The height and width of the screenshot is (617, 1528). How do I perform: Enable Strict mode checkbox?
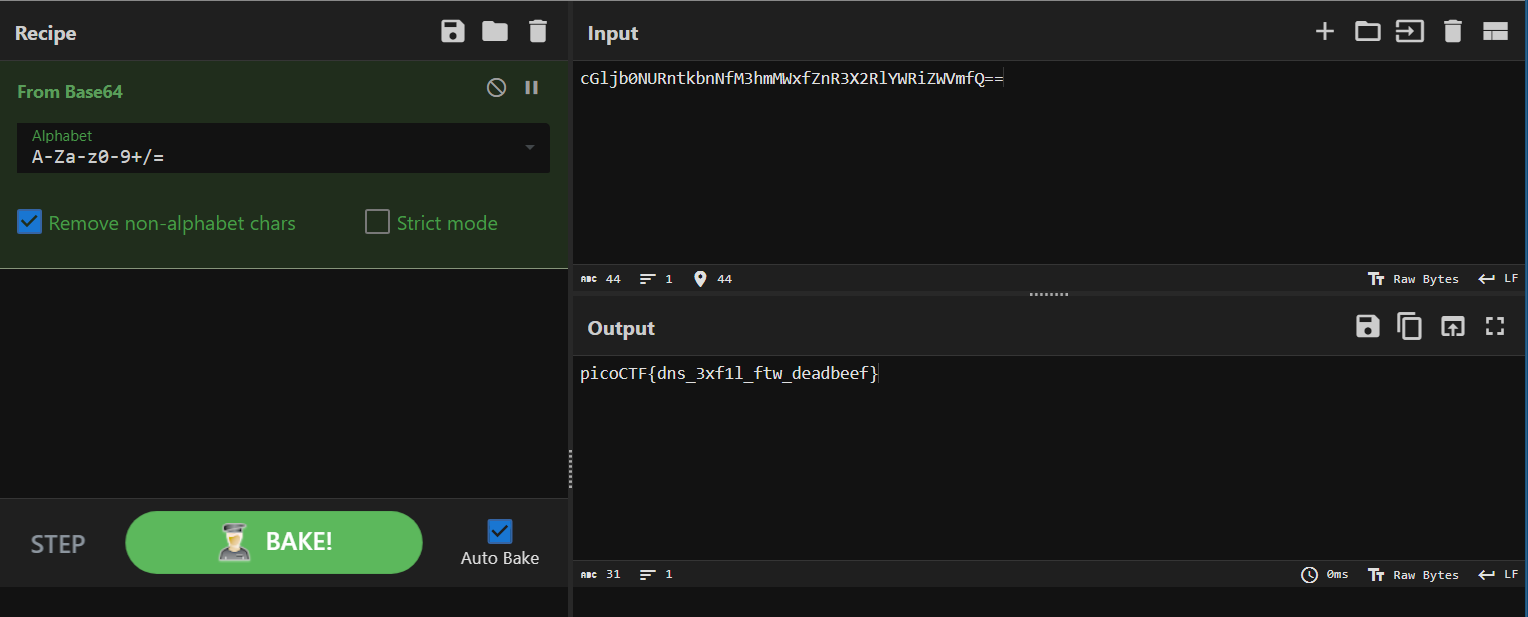(x=377, y=222)
